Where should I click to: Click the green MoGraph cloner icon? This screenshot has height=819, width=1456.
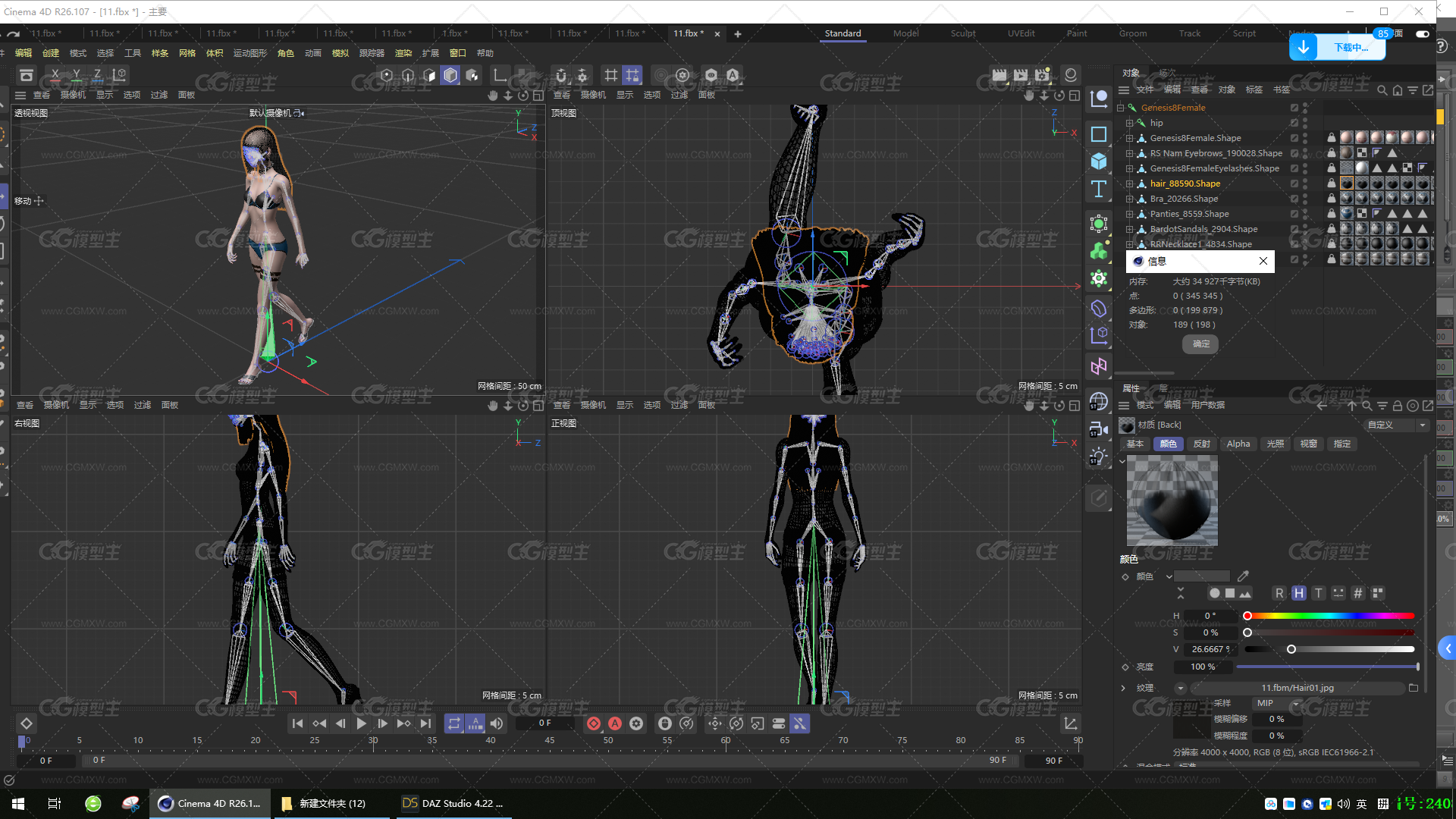[x=1099, y=251]
